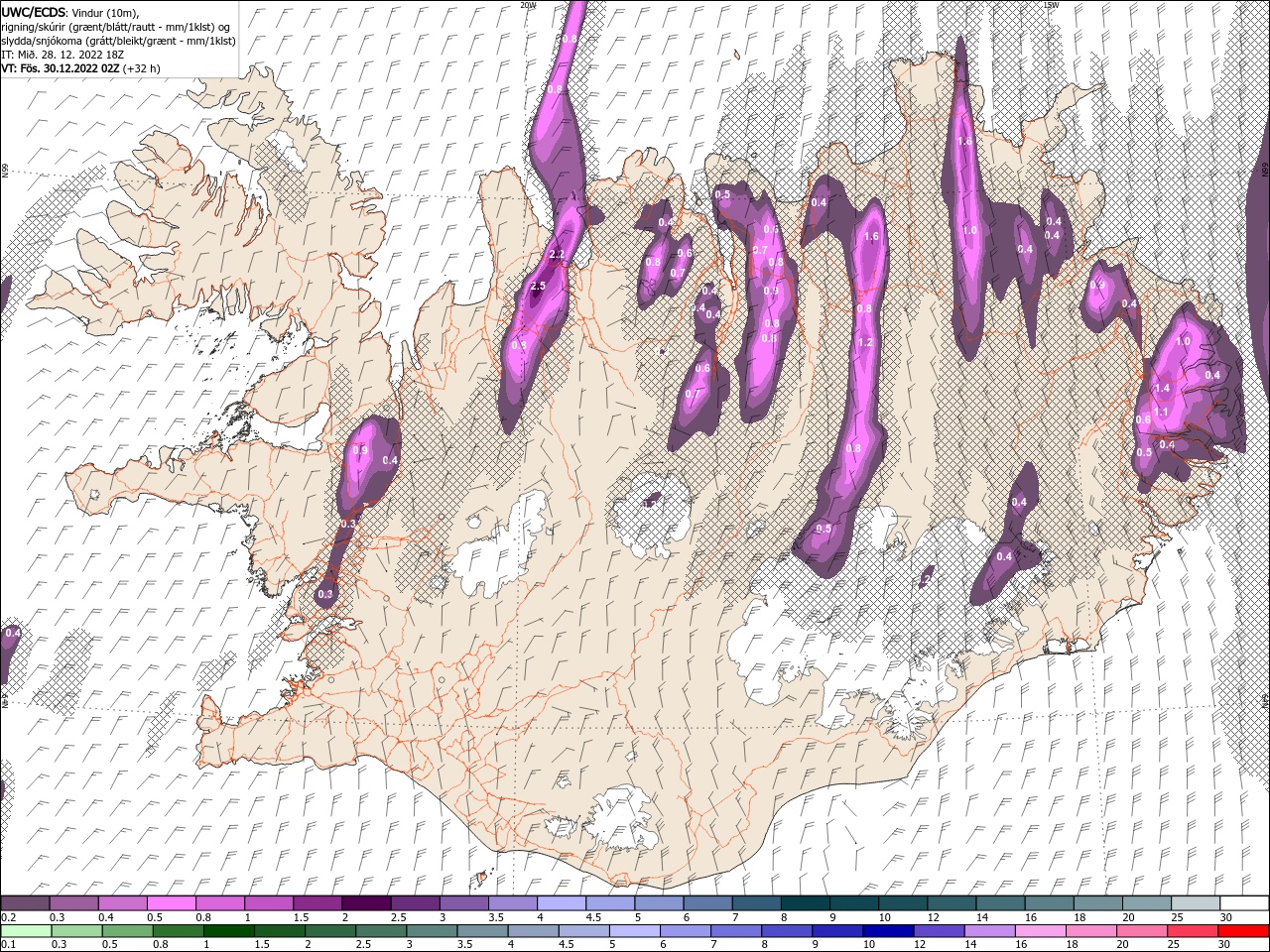
Task: Click the dark purple snow swatch labeled 2
Action: pyautogui.click(x=365, y=903)
